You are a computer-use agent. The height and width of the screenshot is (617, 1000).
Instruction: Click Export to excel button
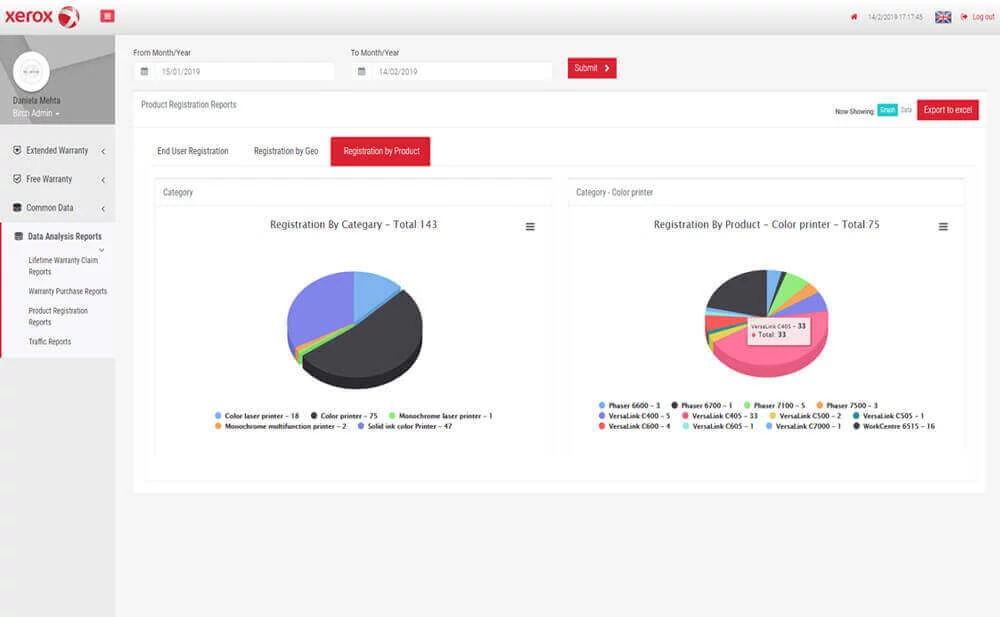[x=948, y=110]
